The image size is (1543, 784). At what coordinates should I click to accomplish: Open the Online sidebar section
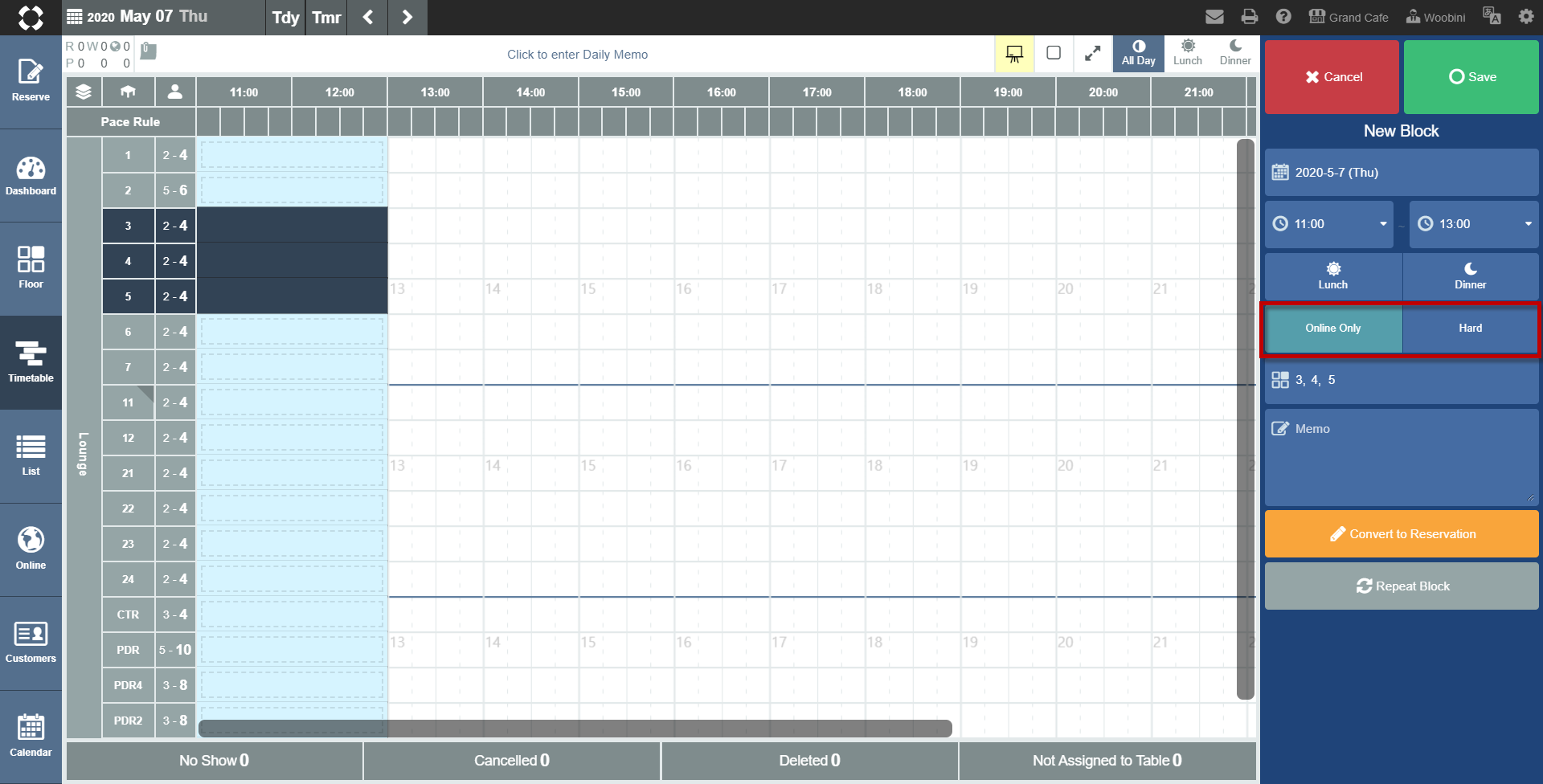(31, 549)
